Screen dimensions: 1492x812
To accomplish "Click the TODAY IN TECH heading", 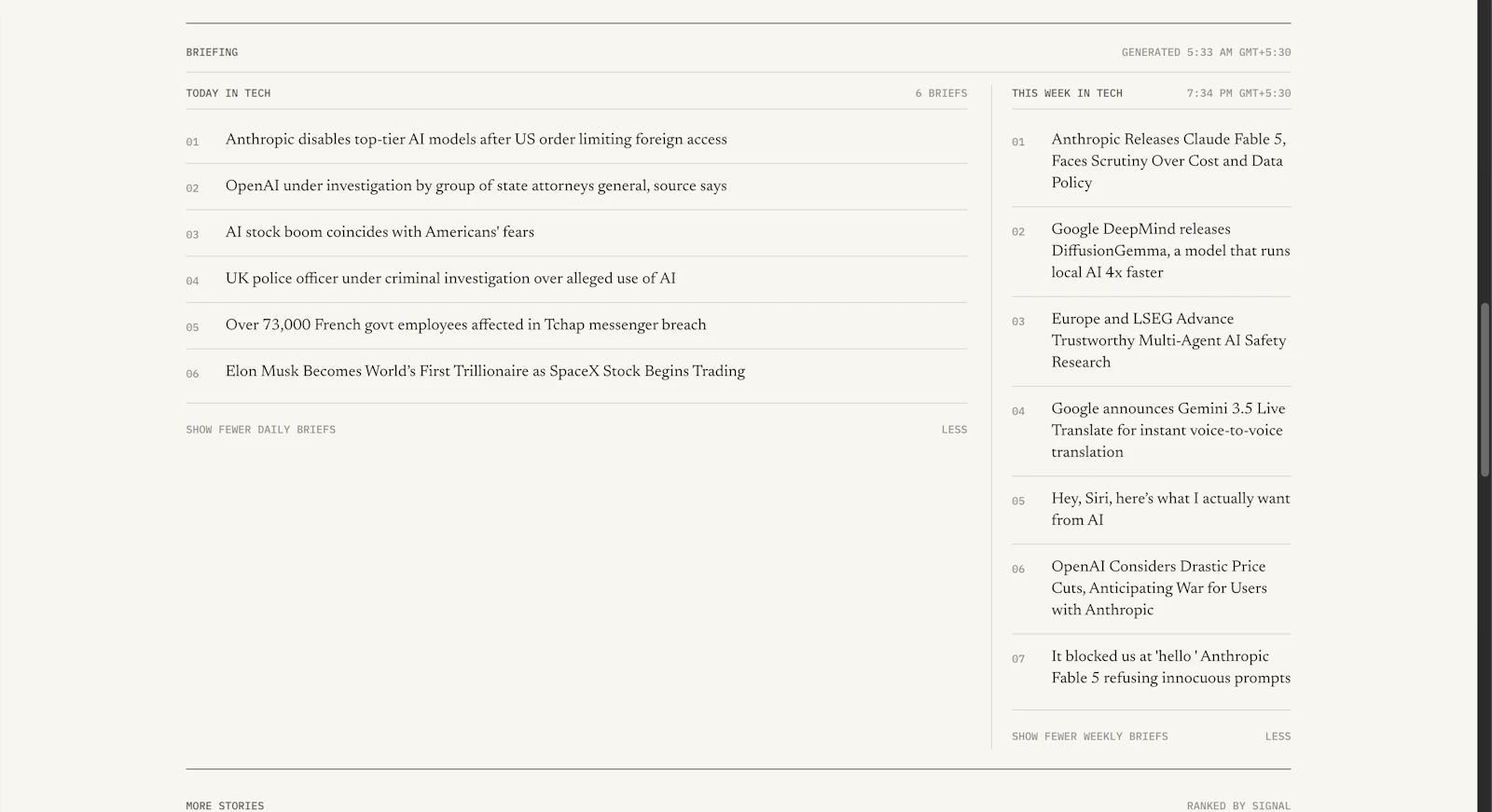I will click(x=228, y=93).
